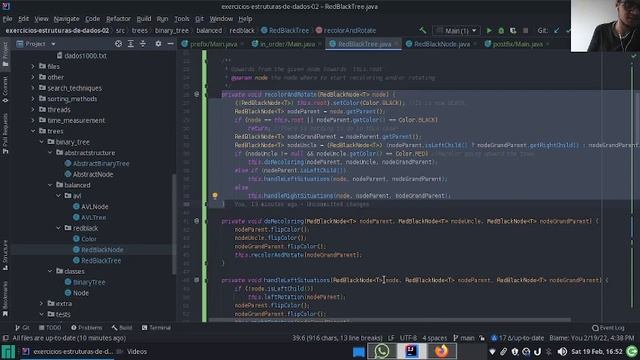Viewport: 640px width, 360px height.
Task: Click the Stop process square icon
Action: point(525,31)
